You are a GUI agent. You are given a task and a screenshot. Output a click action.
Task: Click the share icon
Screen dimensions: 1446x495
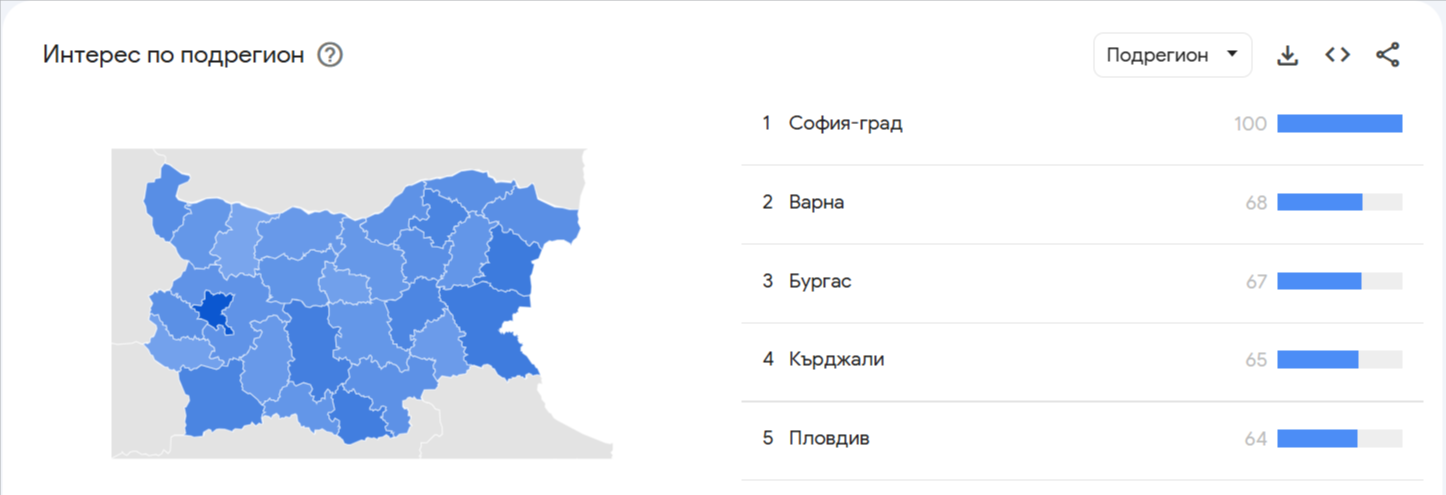(1387, 55)
